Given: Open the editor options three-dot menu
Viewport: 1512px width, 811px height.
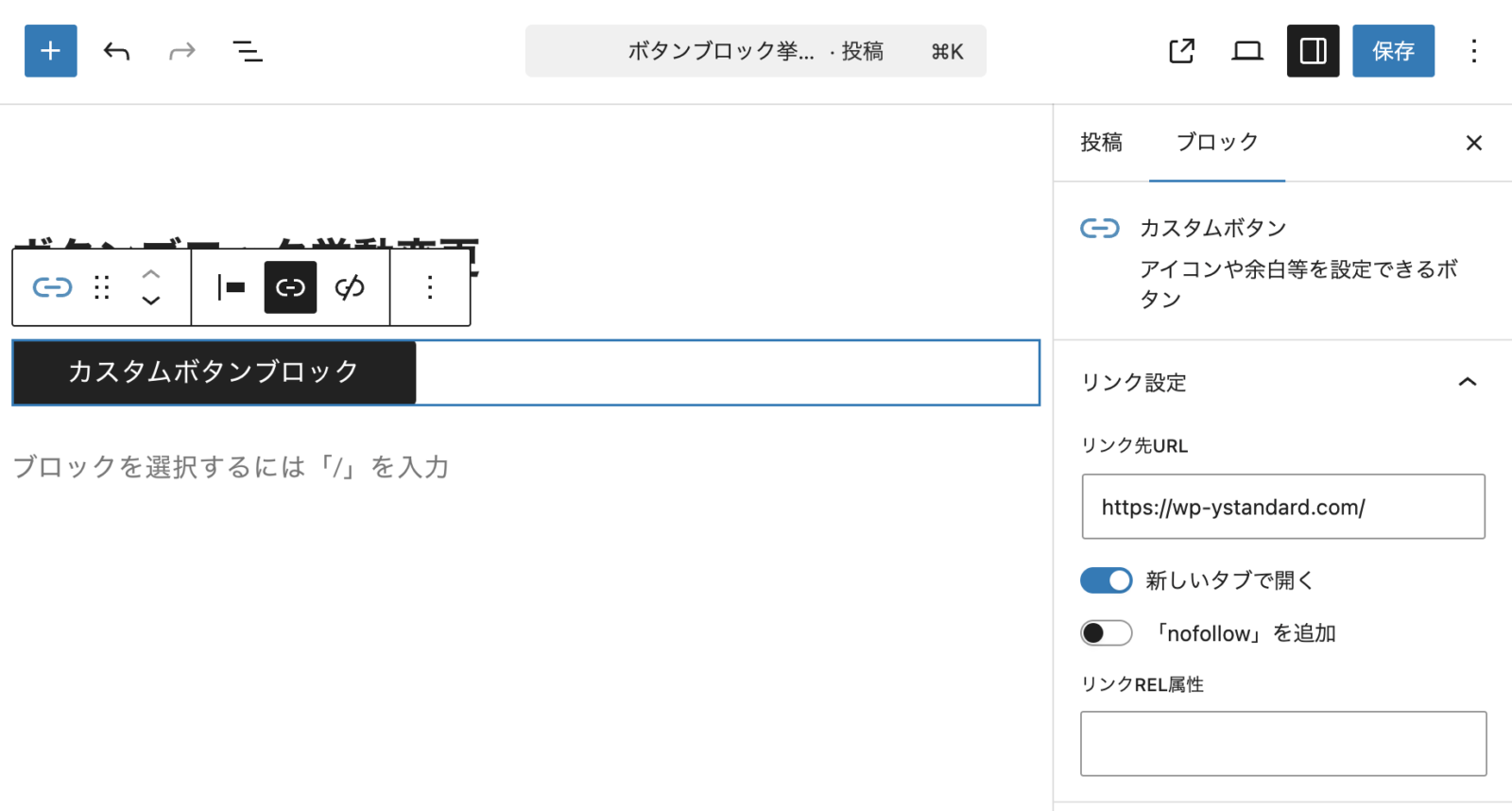Looking at the screenshot, I should click(x=1473, y=51).
